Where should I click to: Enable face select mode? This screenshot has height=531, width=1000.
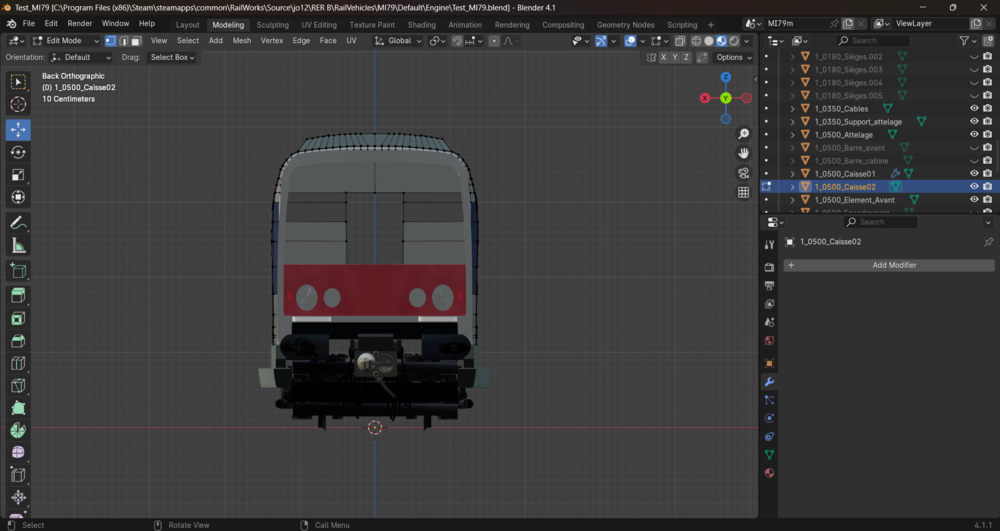coord(136,41)
